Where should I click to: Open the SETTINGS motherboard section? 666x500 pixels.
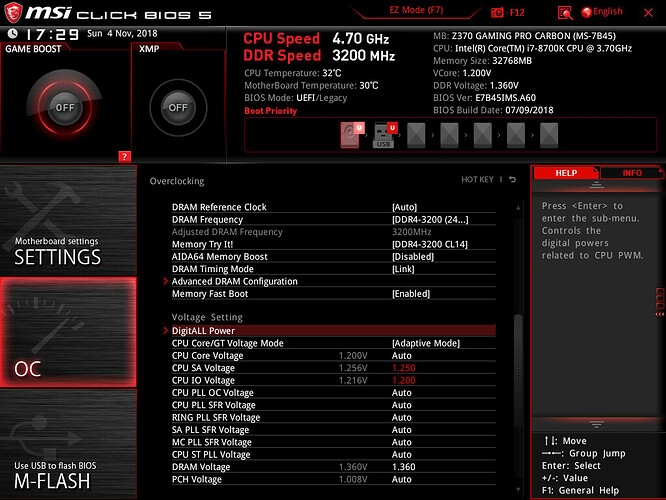(68, 220)
